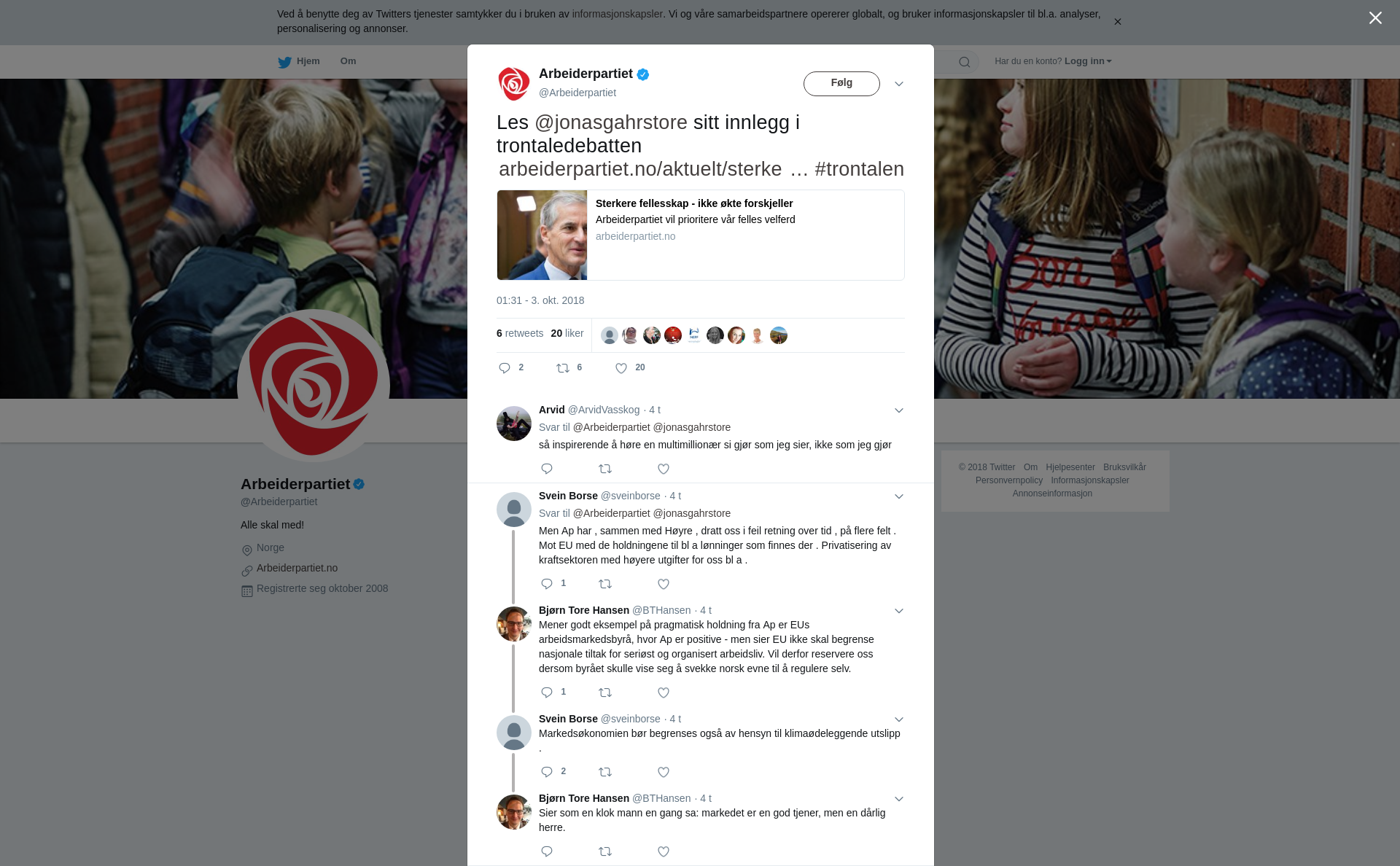Viewport: 1400px width, 866px height.
Task: Open @jonasgahrstore mention in tweet
Action: (611, 122)
